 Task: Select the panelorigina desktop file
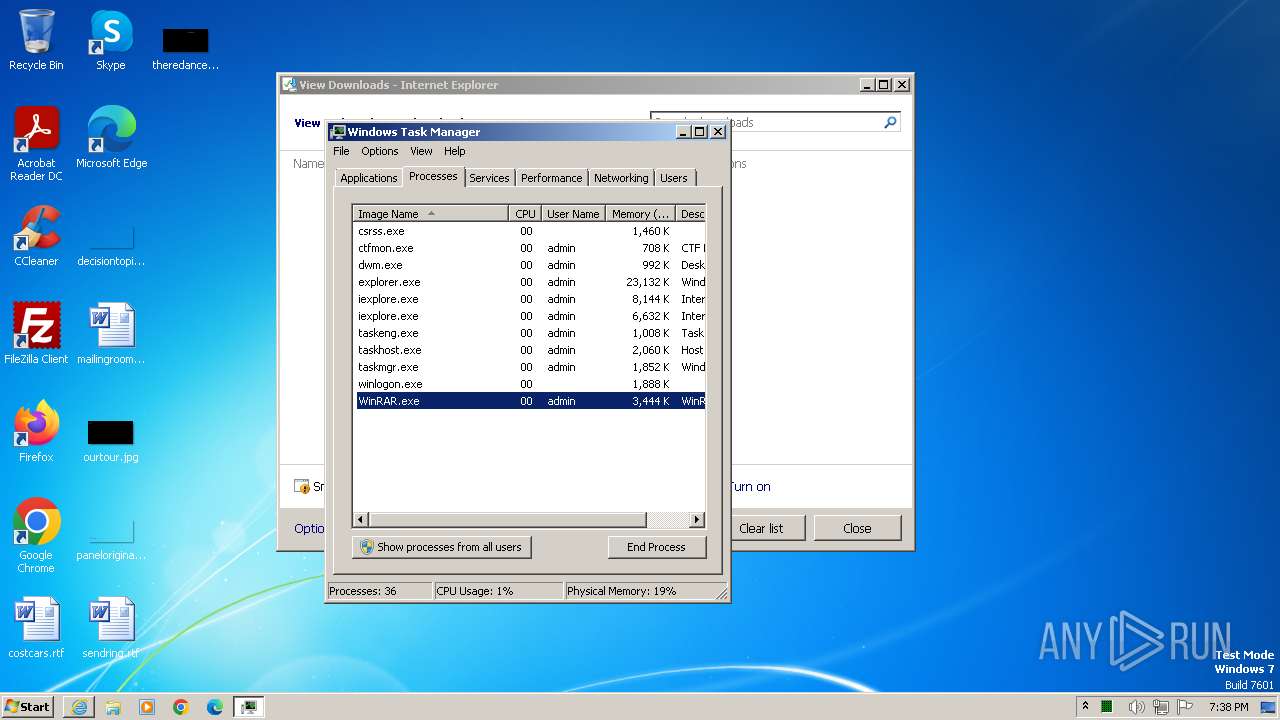point(111,538)
